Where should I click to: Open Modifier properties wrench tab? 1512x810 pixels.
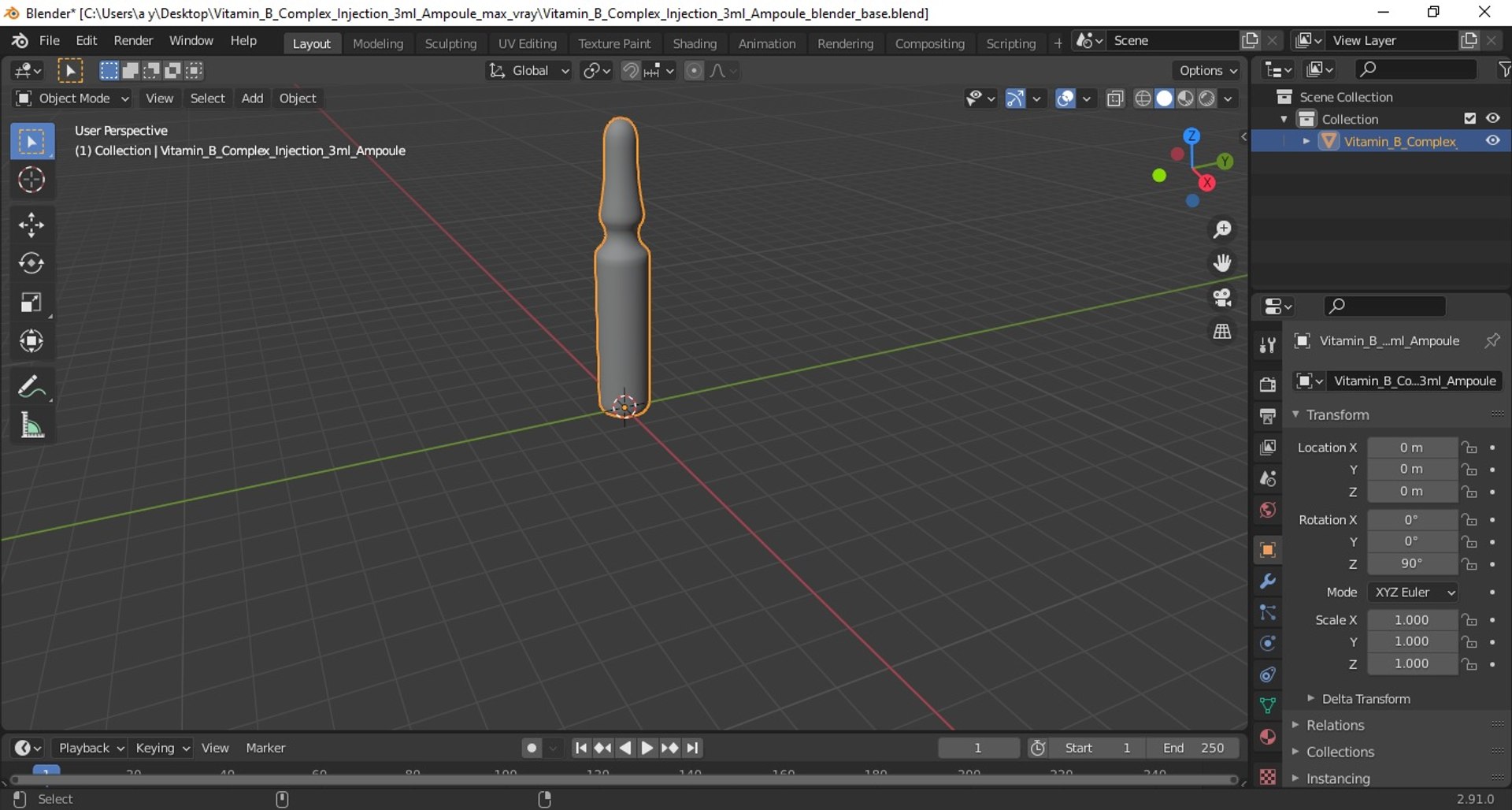pyautogui.click(x=1267, y=581)
